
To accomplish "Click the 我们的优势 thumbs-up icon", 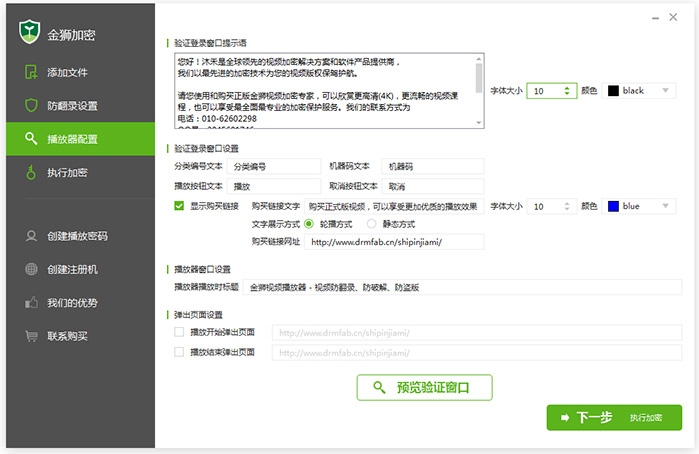I will (x=31, y=302).
